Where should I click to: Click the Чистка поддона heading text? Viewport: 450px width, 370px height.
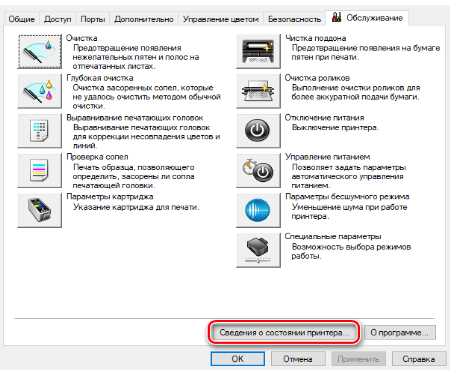[316, 38]
